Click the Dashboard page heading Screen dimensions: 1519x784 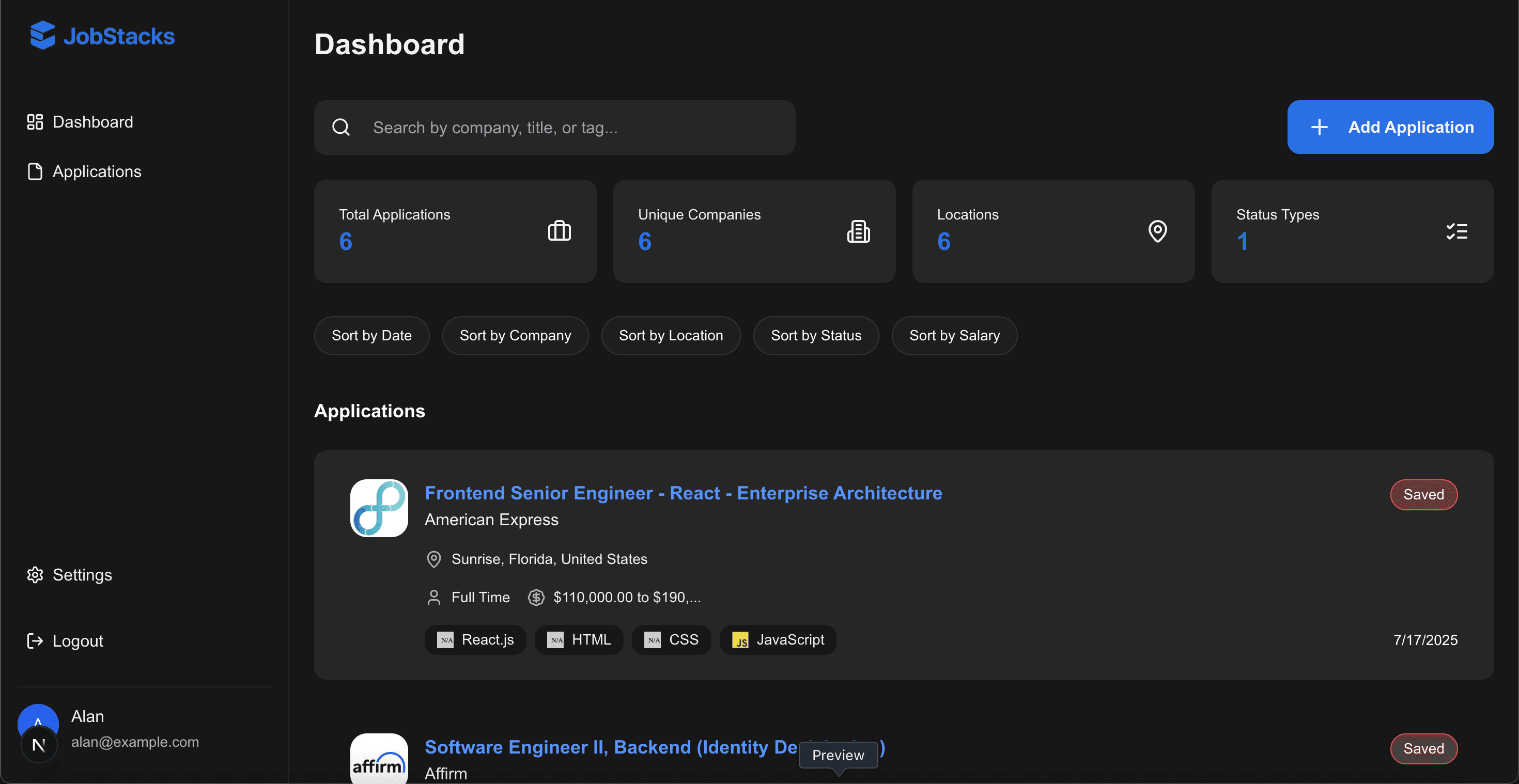(x=389, y=44)
